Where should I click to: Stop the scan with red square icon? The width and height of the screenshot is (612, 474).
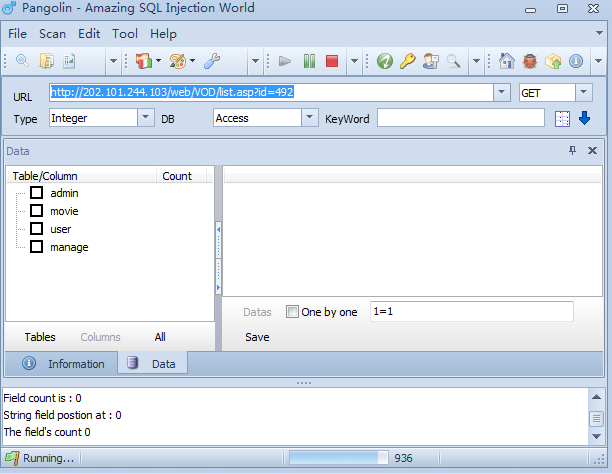point(332,61)
